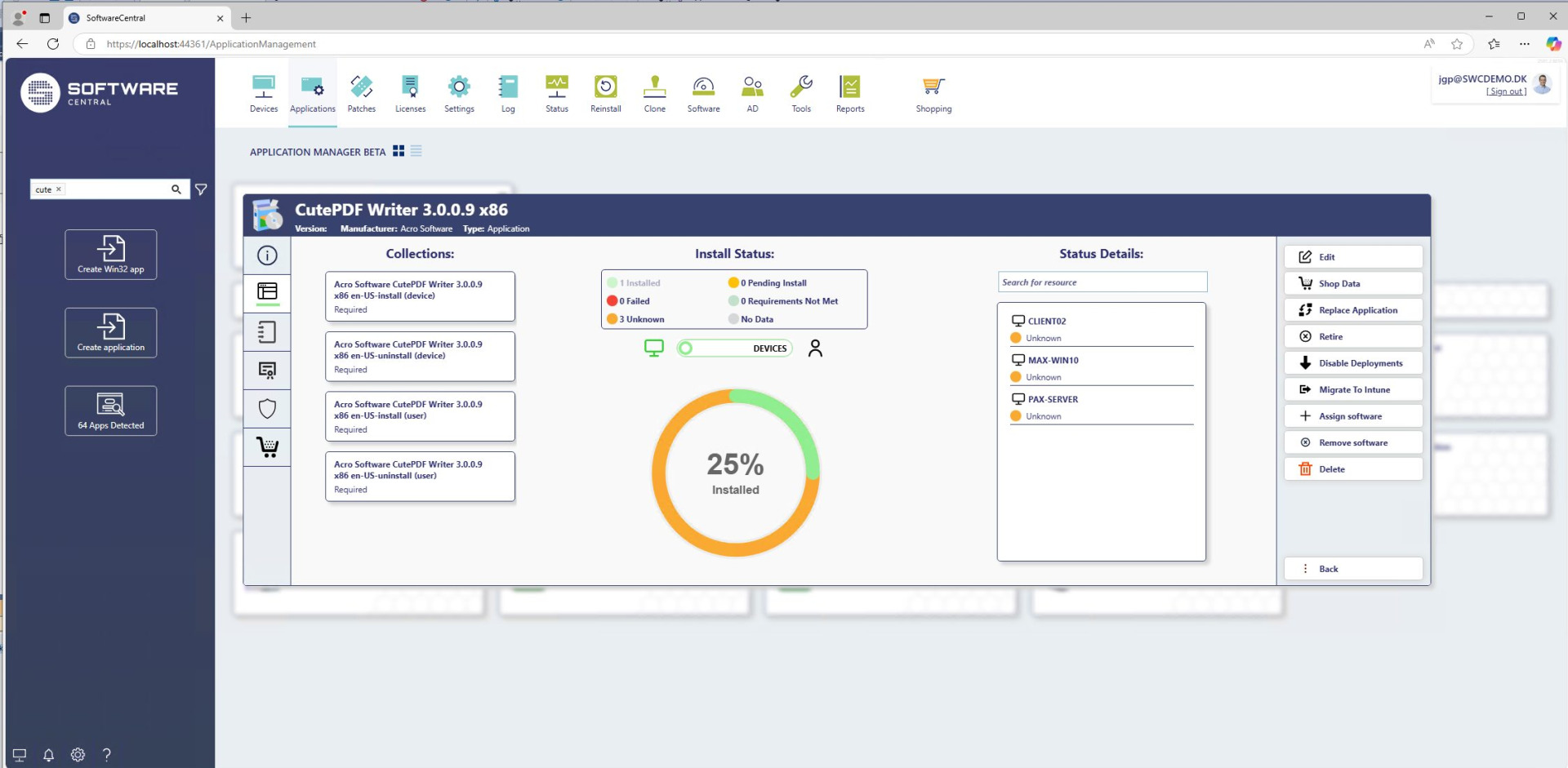Open the Licenses section

pyautogui.click(x=410, y=93)
